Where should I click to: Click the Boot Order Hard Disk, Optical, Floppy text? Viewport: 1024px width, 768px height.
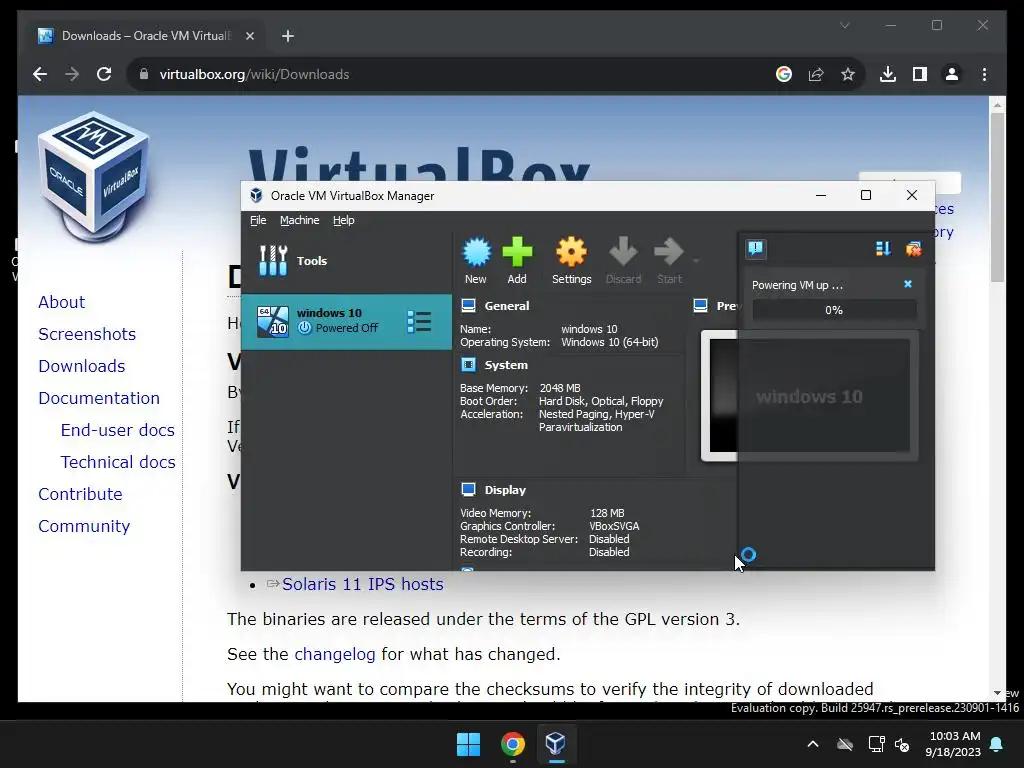pos(601,401)
